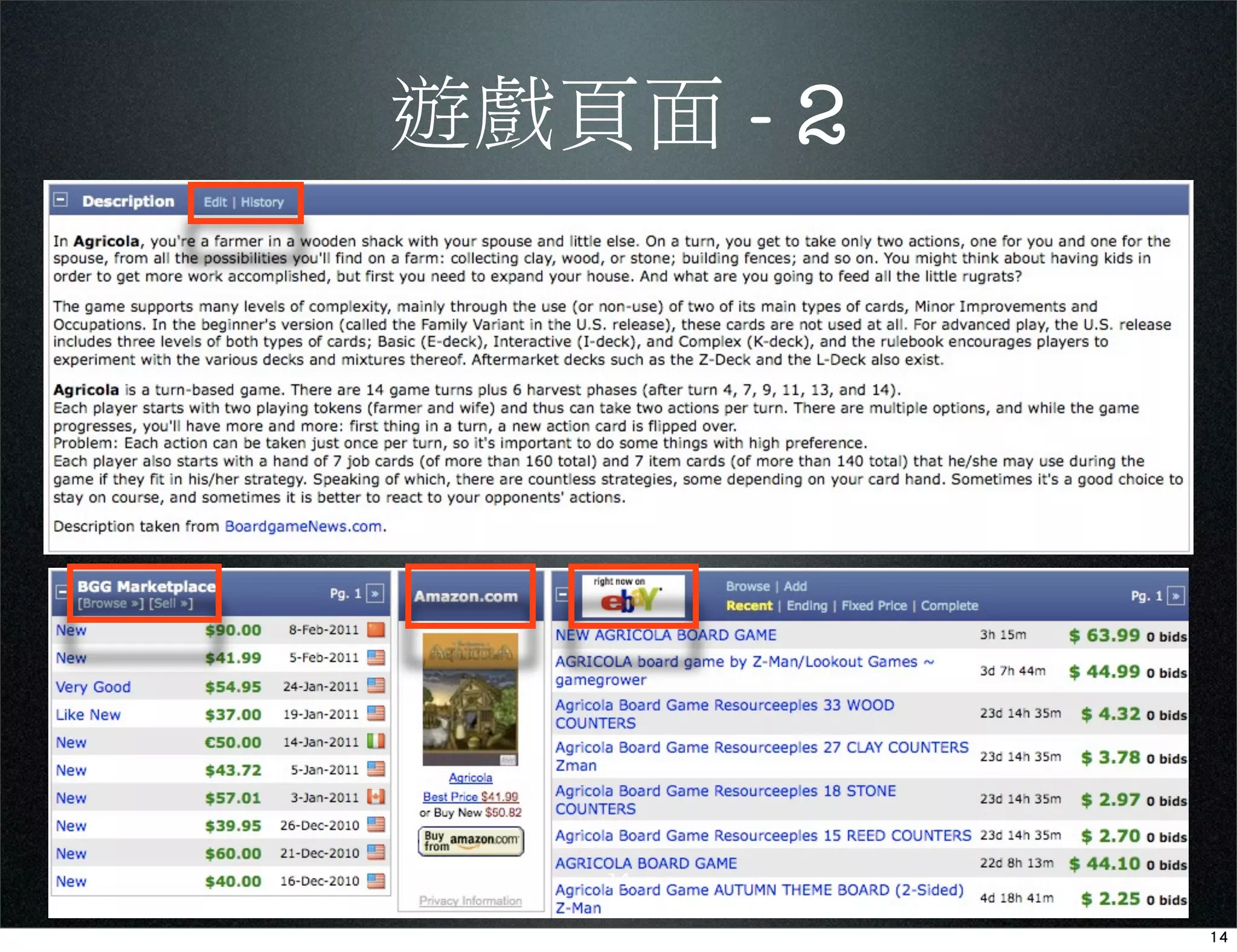The width and height of the screenshot is (1237, 952).
Task: Select the Complete eBay listings tab
Action: tap(949, 606)
